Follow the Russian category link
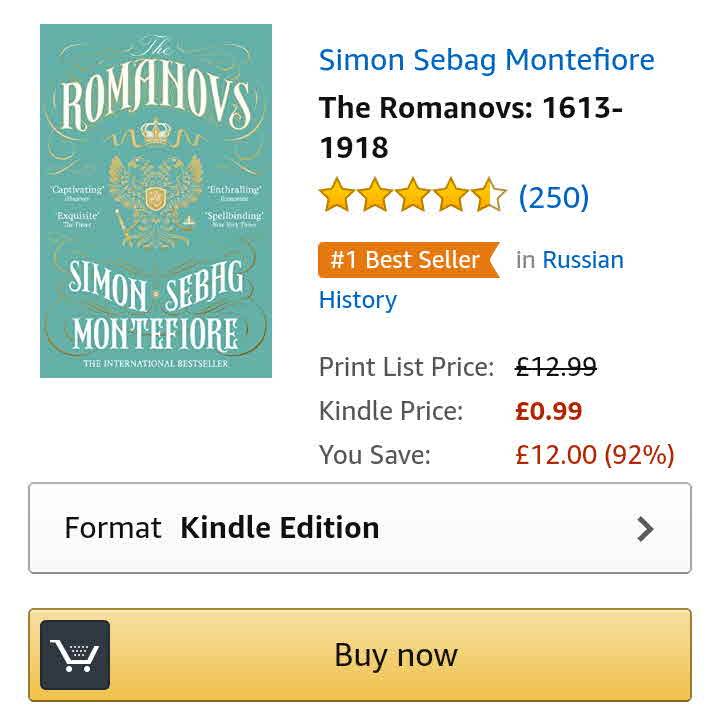The width and height of the screenshot is (720, 720). (x=583, y=260)
